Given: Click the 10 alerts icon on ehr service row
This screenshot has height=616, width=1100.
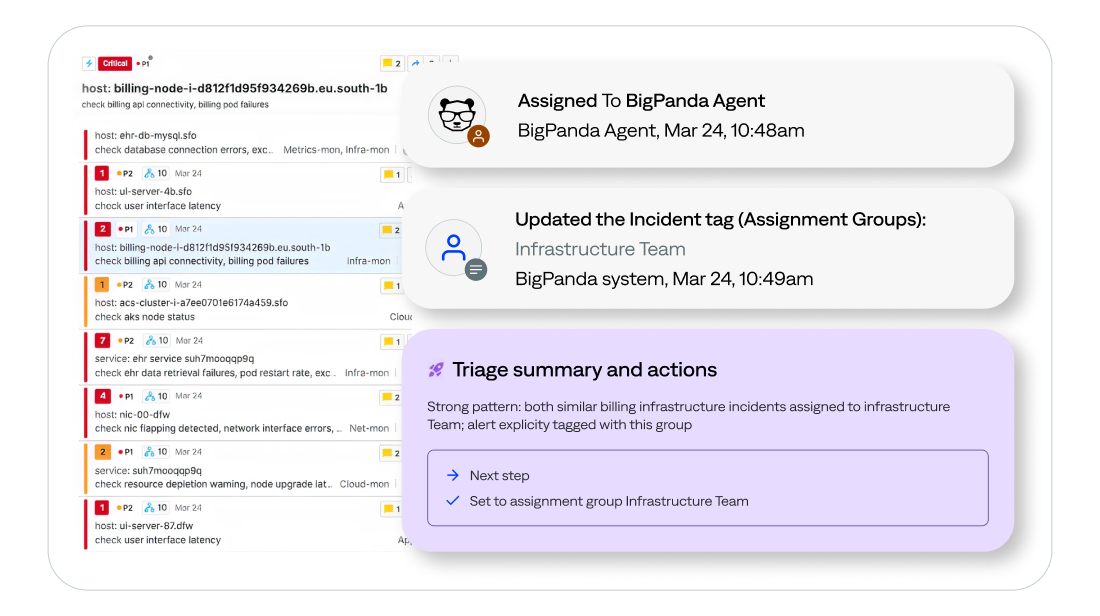Looking at the screenshot, I should (x=157, y=340).
